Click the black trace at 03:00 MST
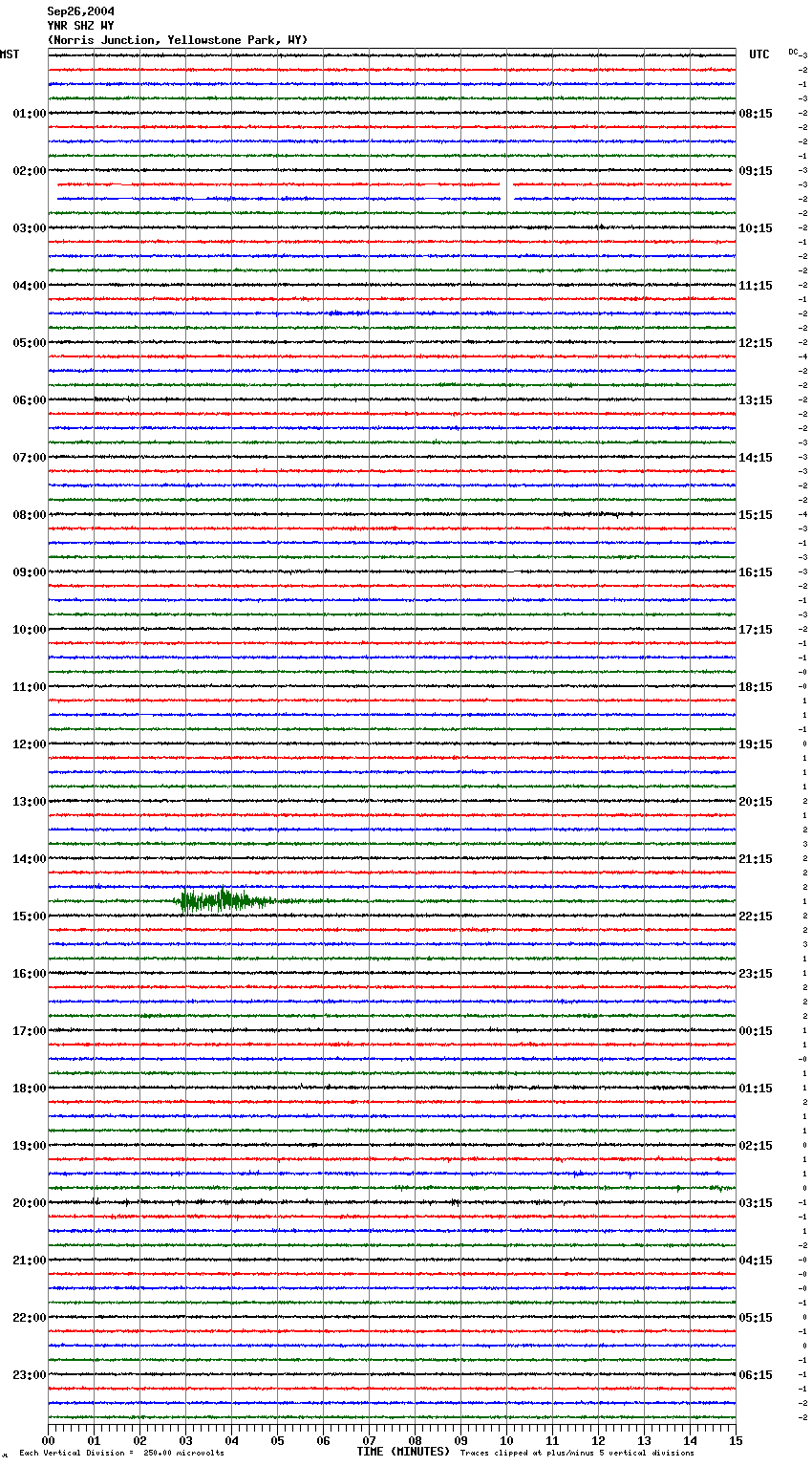 pyautogui.click(x=392, y=227)
